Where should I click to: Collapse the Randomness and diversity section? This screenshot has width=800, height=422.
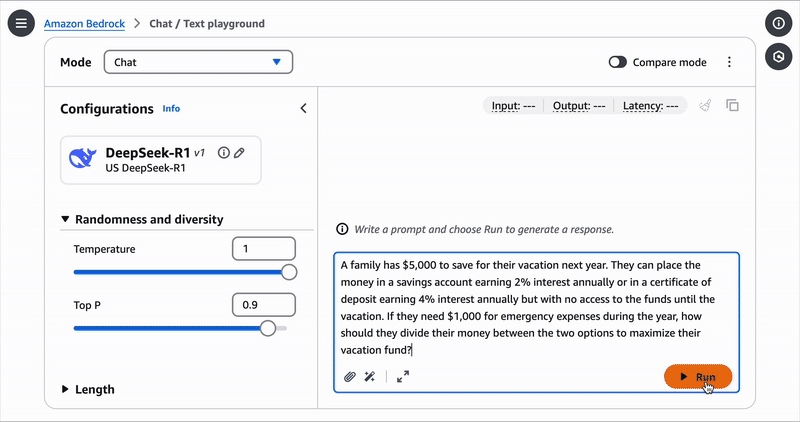coord(66,219)
